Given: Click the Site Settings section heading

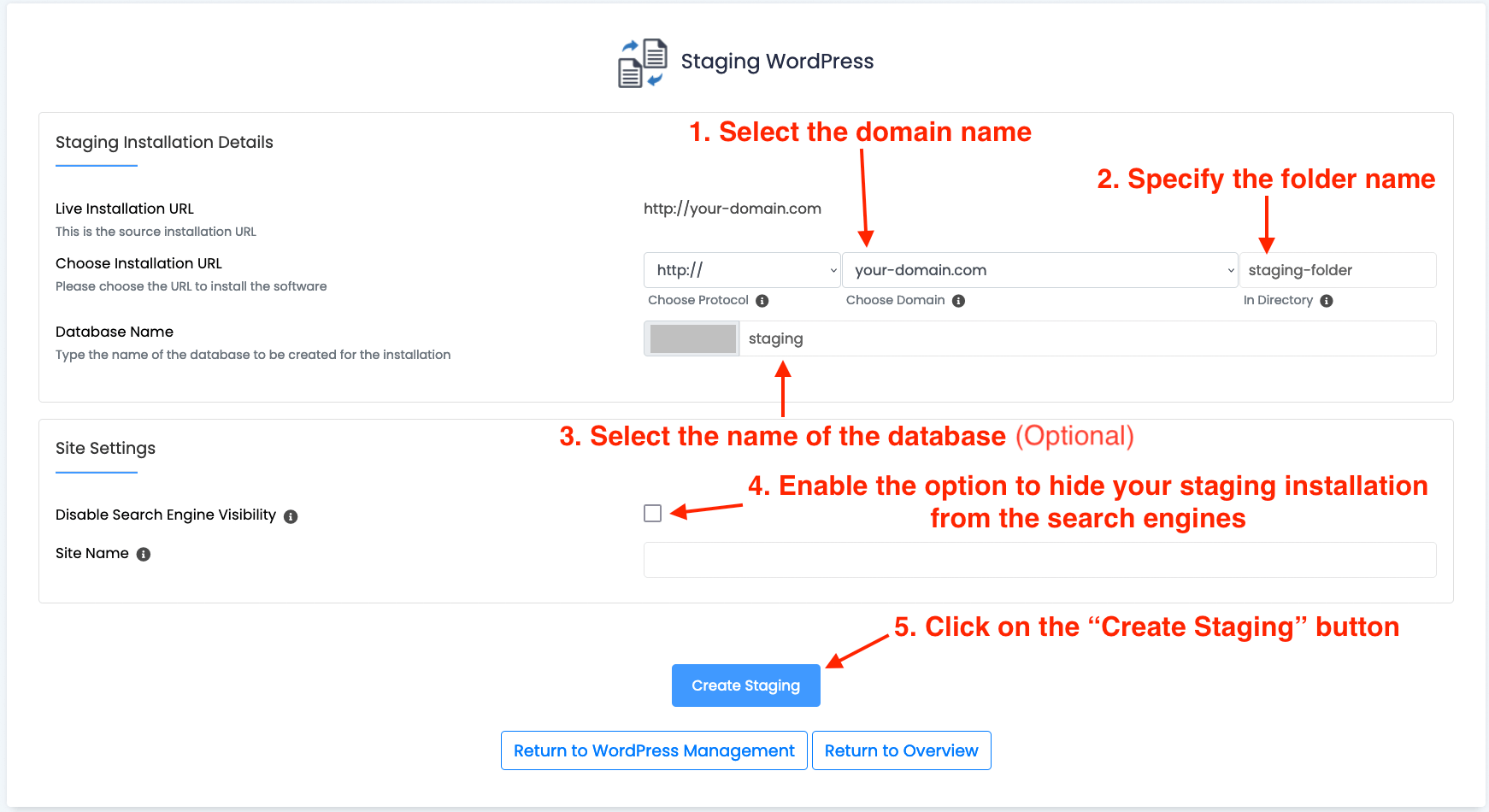Looking at the screenshot, I should point(105,448).
